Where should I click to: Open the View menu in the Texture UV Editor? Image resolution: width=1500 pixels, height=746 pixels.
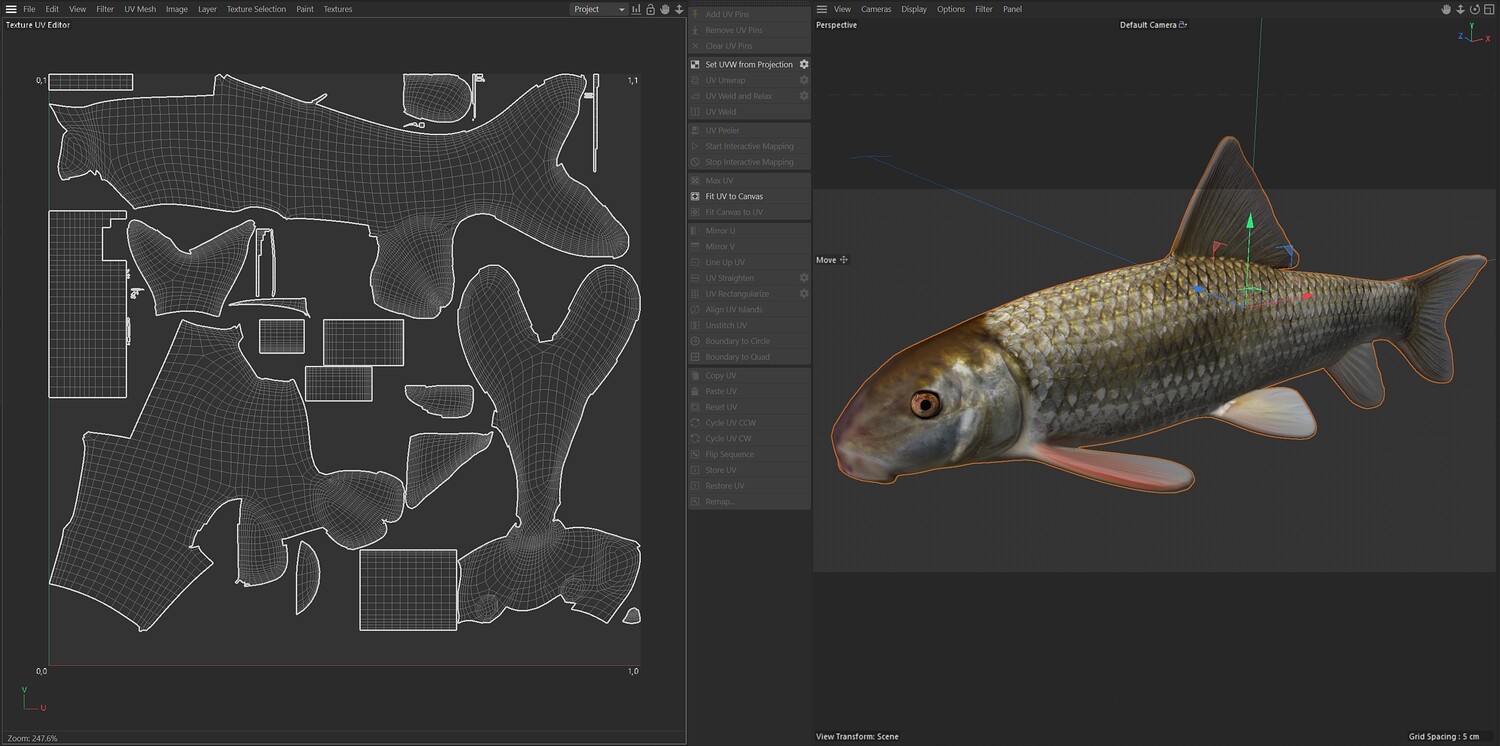click(77, 9)
